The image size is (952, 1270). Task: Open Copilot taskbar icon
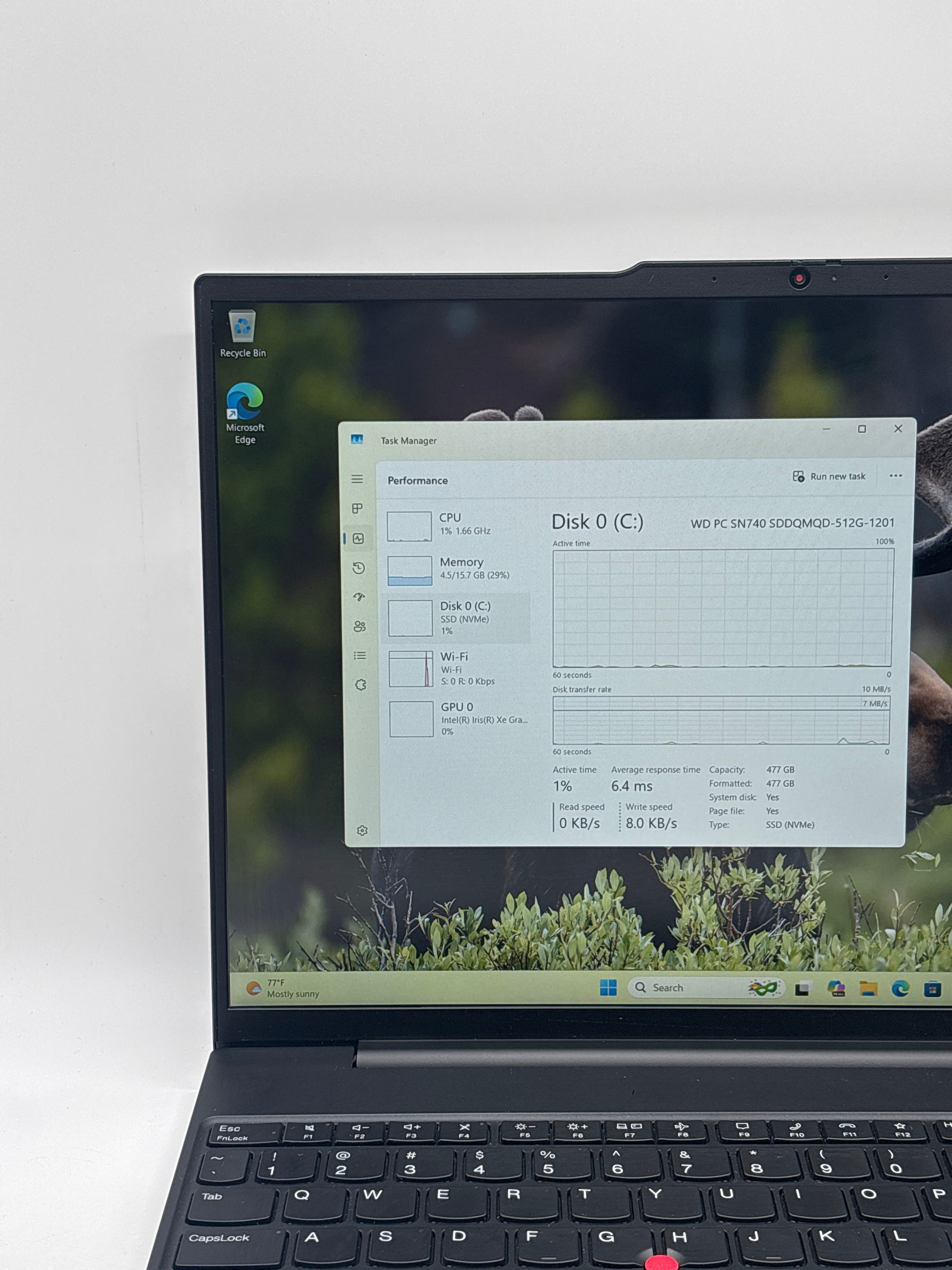[836, 988]
